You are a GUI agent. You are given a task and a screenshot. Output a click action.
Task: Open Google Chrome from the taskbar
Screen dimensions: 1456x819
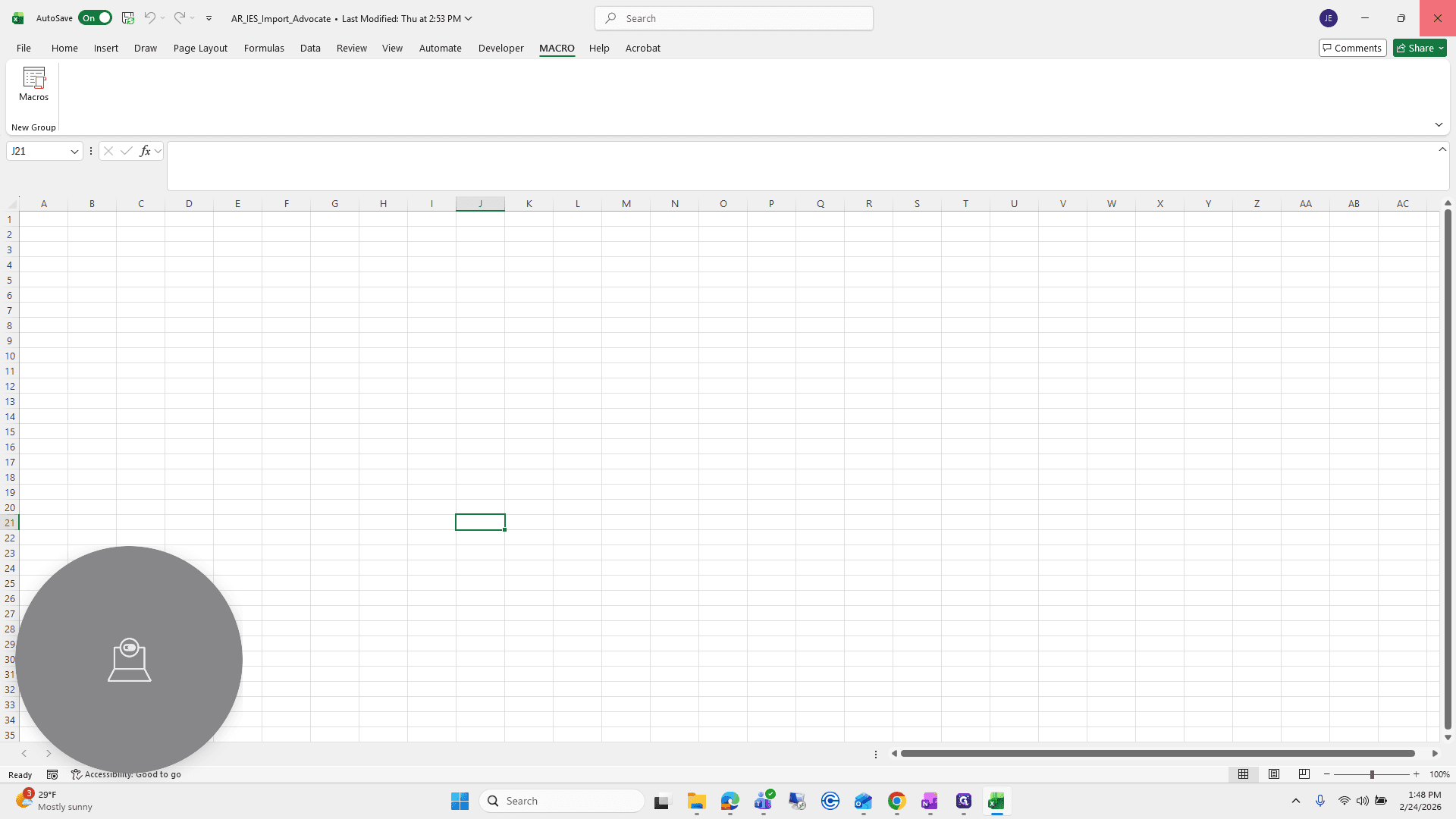pos(897,801)
